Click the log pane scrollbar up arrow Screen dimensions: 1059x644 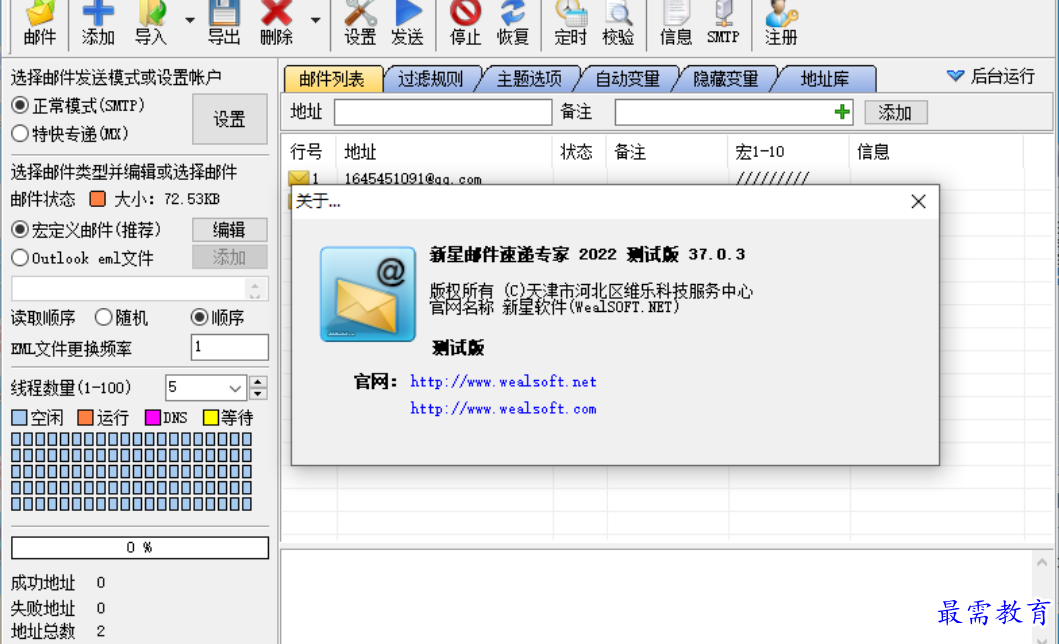pyautogui.click(x=1042, y=562)
